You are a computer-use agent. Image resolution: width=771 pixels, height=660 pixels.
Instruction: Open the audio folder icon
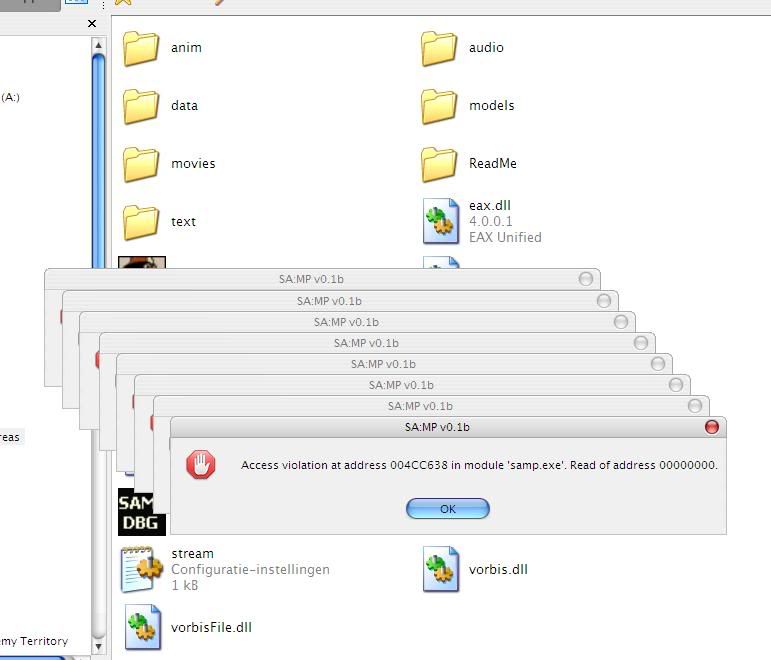pyautogui.click(x=439, y=48)
